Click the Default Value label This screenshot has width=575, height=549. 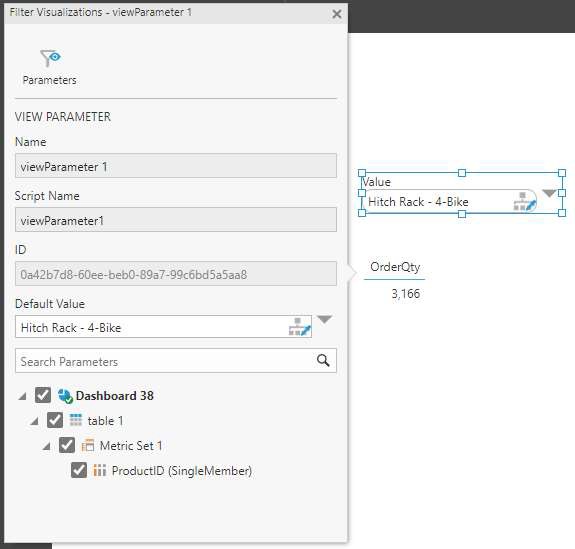point(50,304)
